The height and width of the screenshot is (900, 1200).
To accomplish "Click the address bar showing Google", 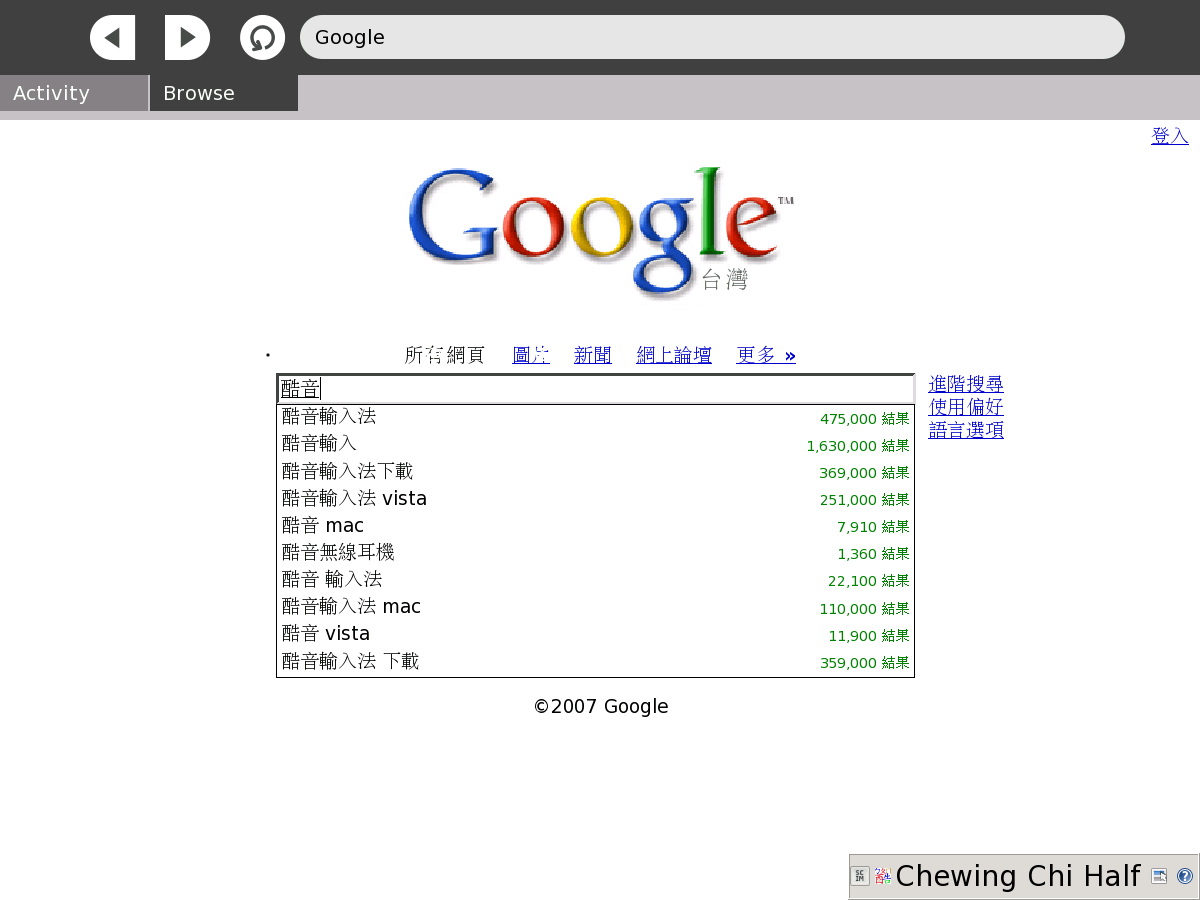I will point(712,38).
